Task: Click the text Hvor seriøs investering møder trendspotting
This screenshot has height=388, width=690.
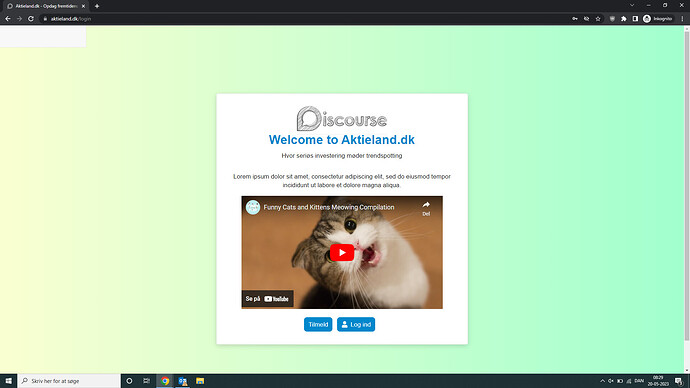Action: pyautogui.click(x=341, y=156)
